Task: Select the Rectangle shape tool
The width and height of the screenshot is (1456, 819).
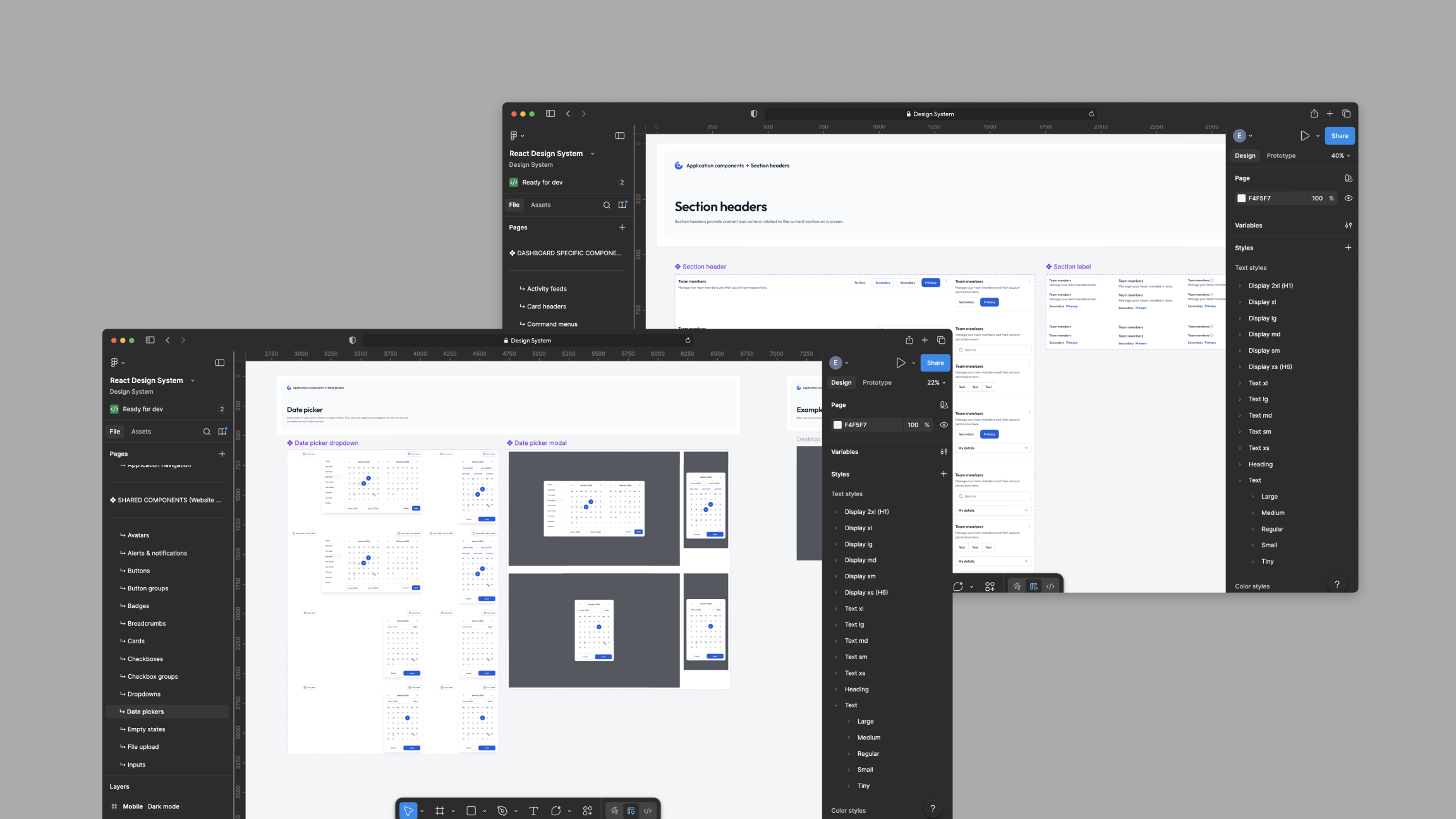Action: tap(471, 811)
